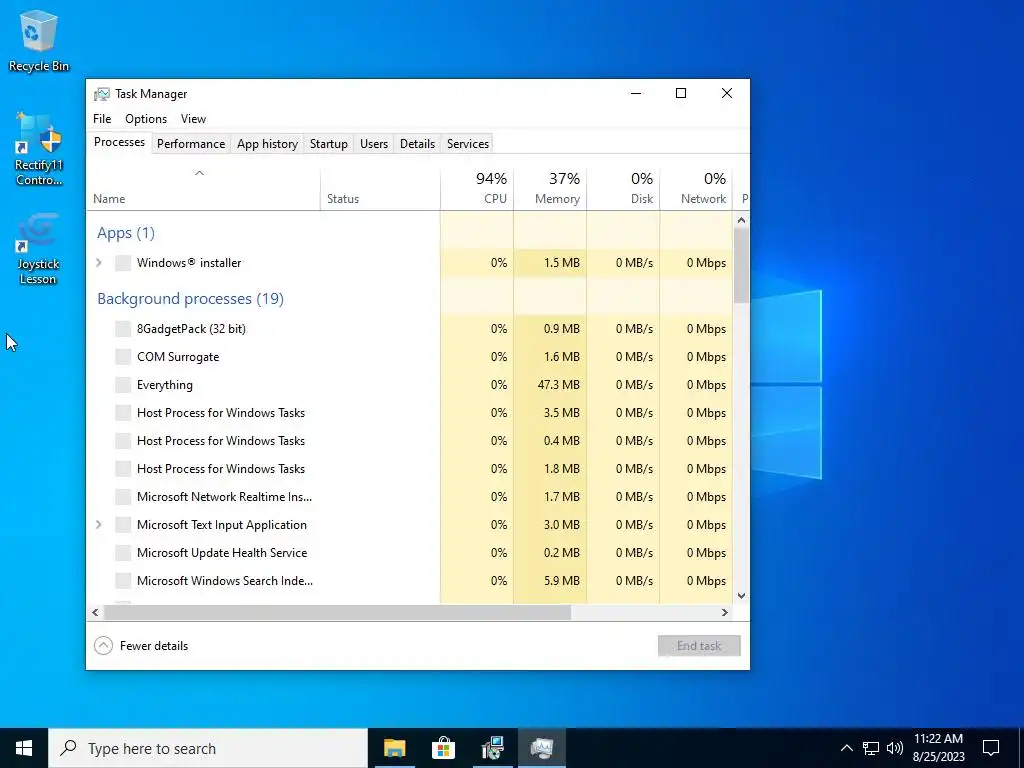Open Microsoft Store from the taskbar
The width and height of the screenshot is (1024, 768).
(x=443, y=748)
